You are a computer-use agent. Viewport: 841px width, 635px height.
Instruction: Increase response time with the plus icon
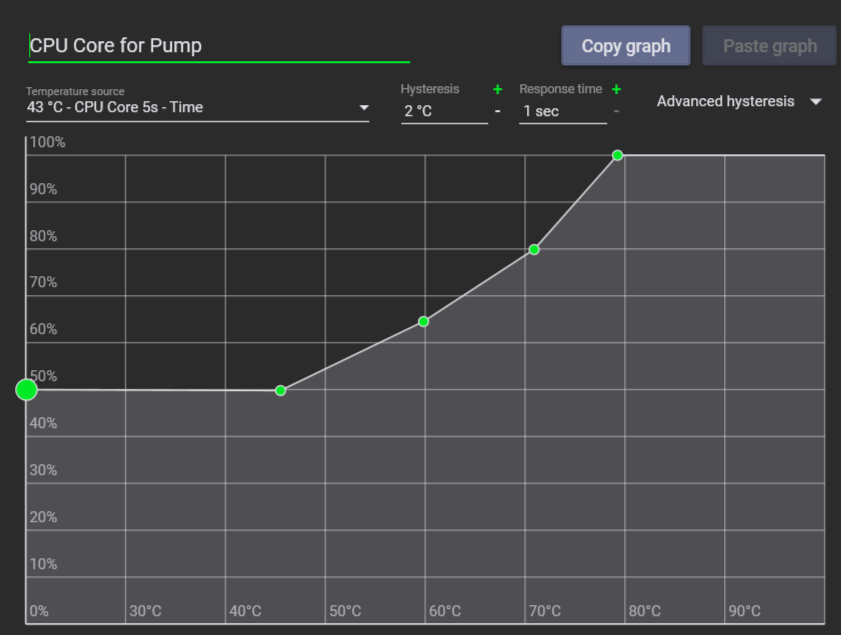(616, 89)
